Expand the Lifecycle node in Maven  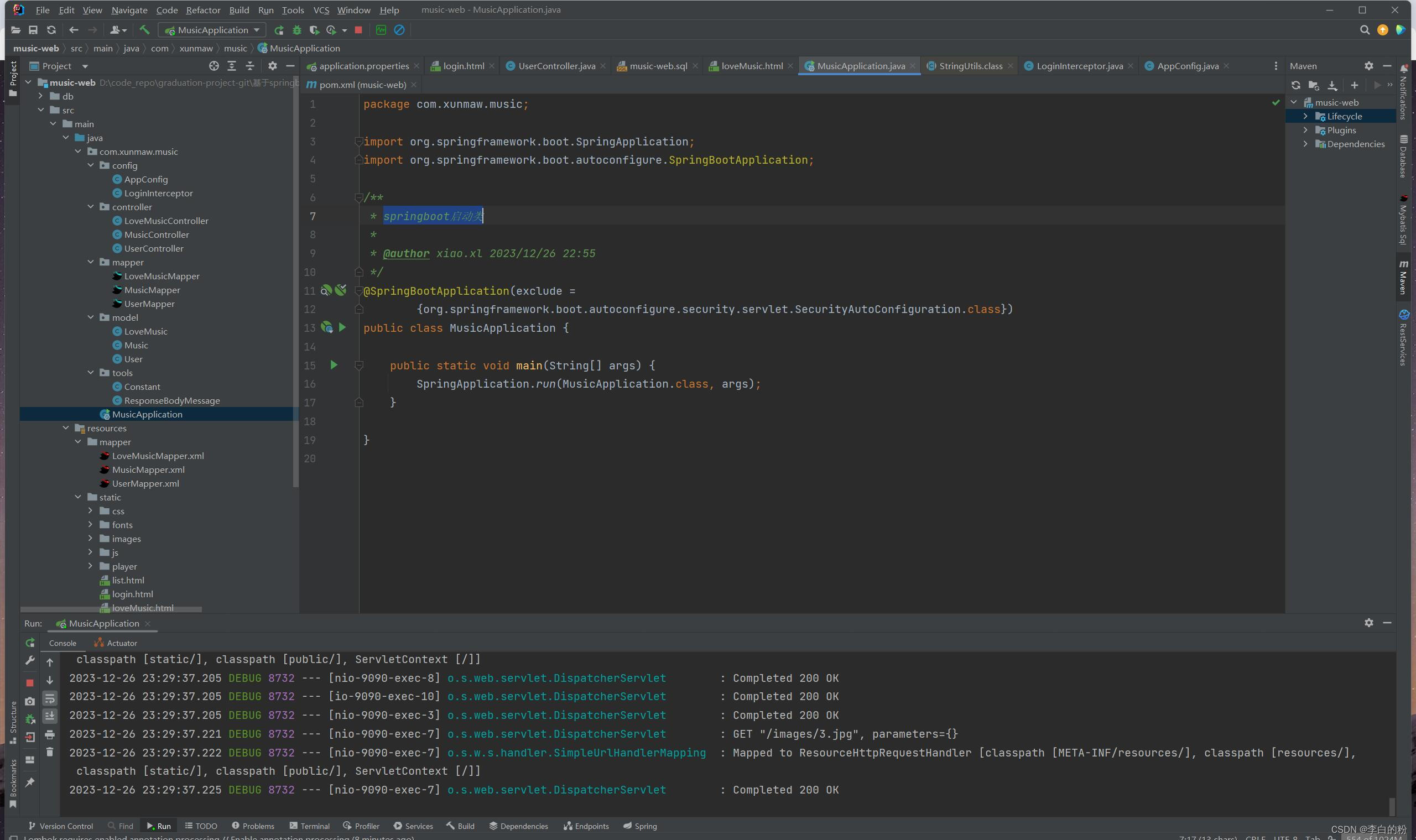tap(1305, 116)
